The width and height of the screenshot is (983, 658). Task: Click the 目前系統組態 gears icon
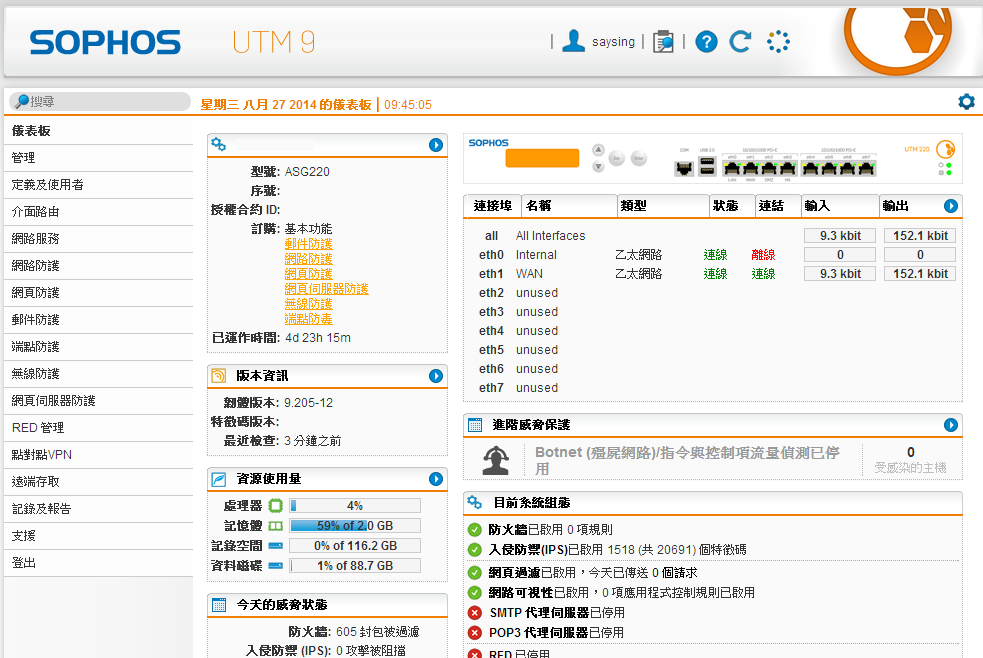coord(475,502)
